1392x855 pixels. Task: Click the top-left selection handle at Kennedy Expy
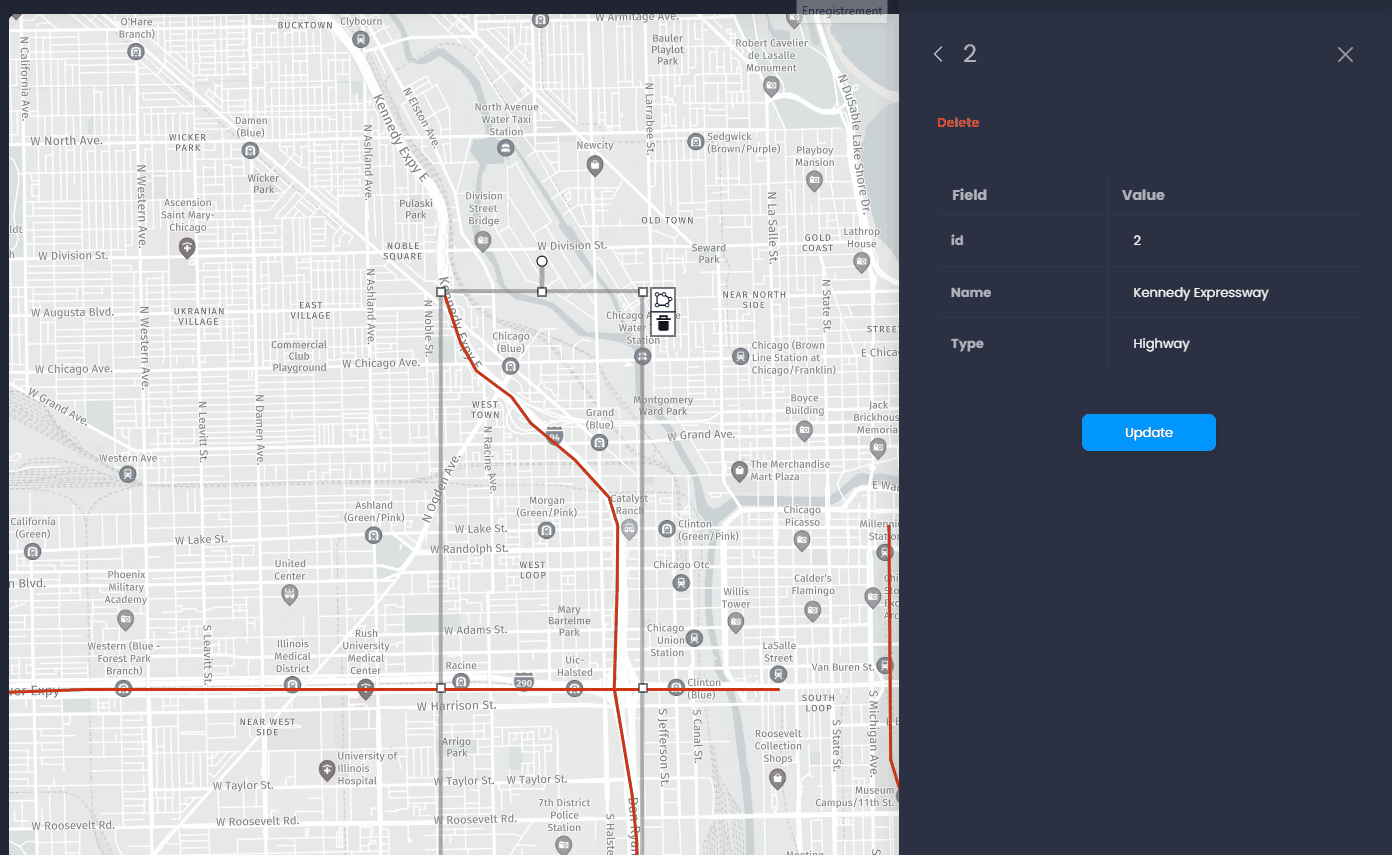(441, 292)
